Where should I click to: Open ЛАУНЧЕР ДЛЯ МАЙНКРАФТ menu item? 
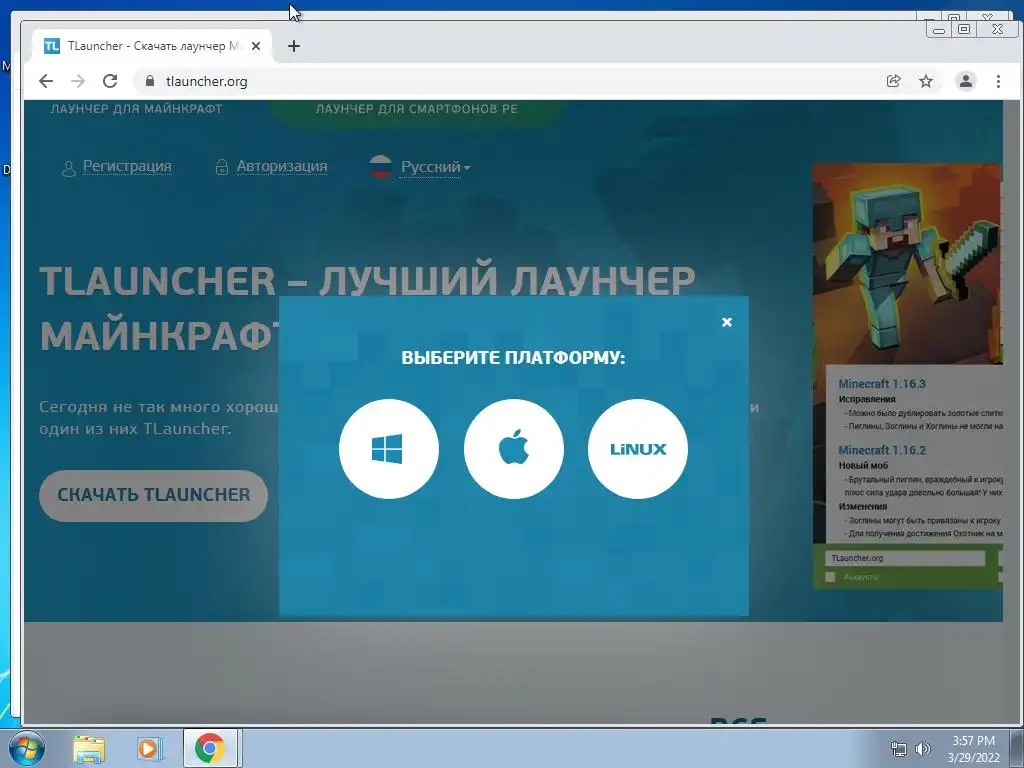click(136, 108)
